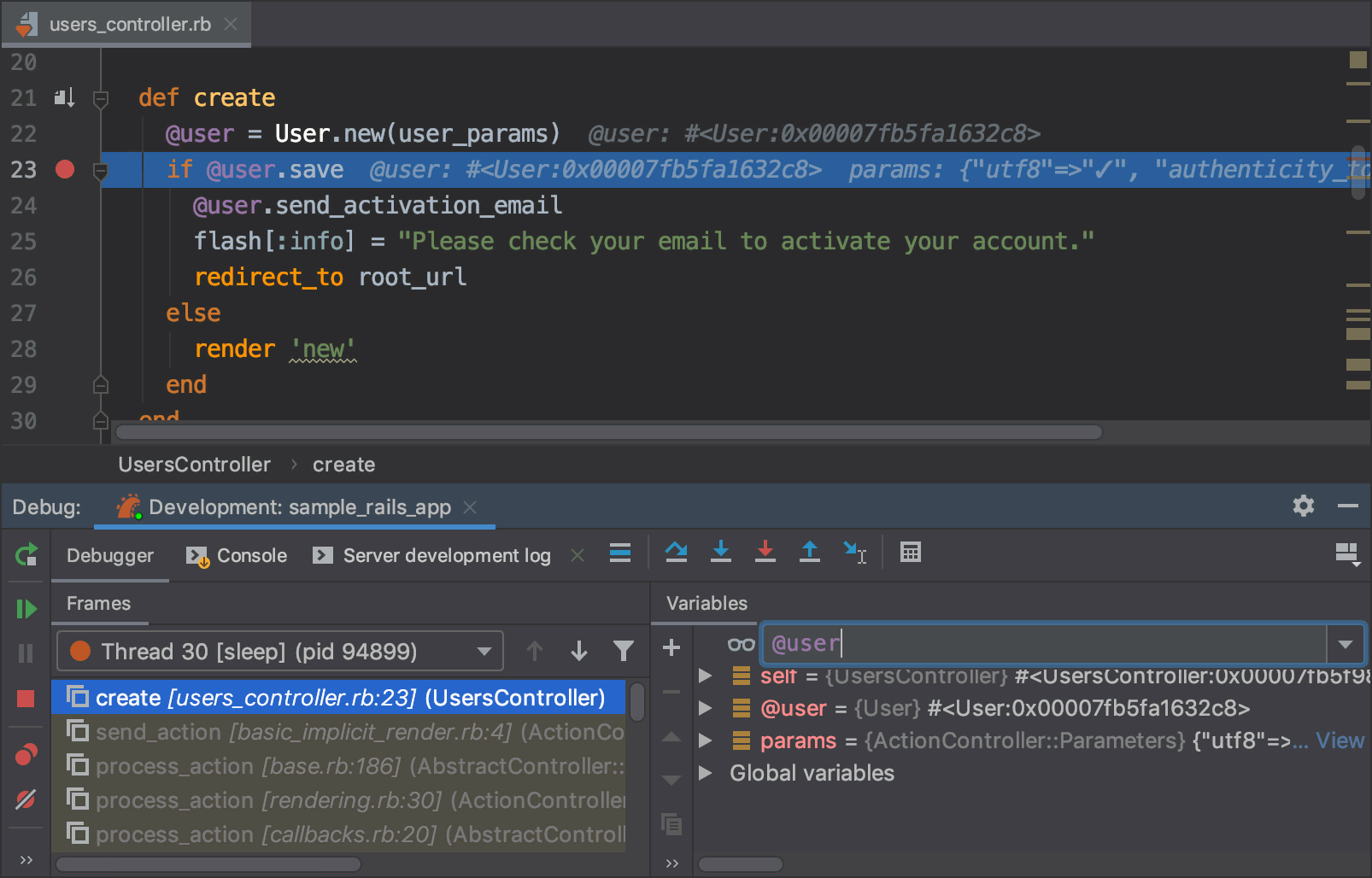The height and width of the screenshot is (878, 1372).
Task: Open the Evaluate Expression calculator
Action: coord(911,553)
